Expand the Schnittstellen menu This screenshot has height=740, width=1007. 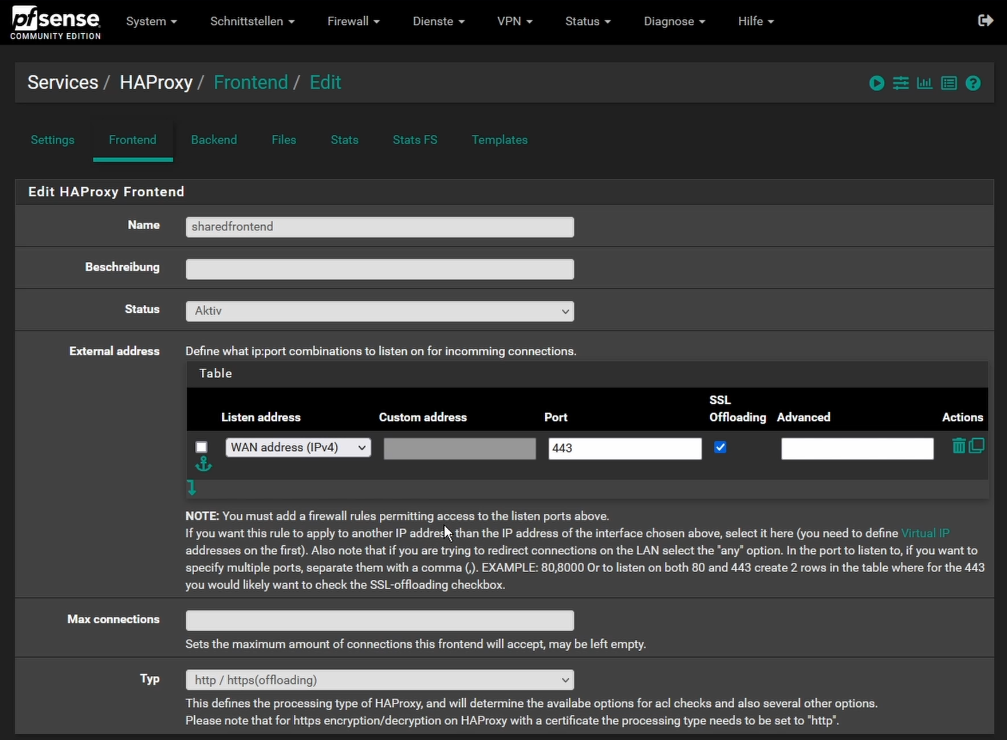coord(252,21)
